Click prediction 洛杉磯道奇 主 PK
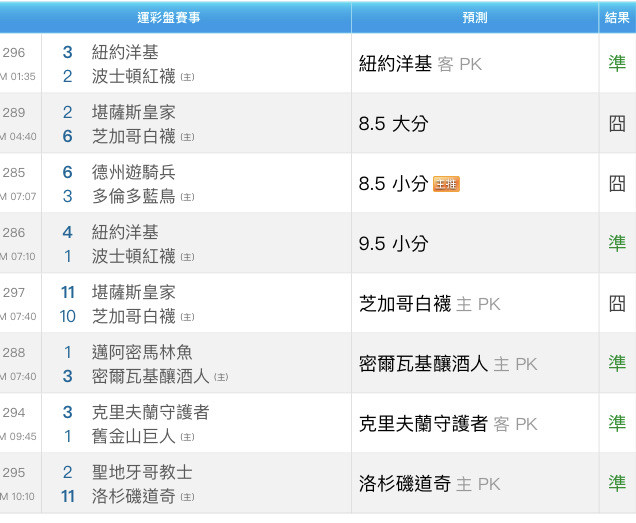The image size is (636, 523). 430,484
